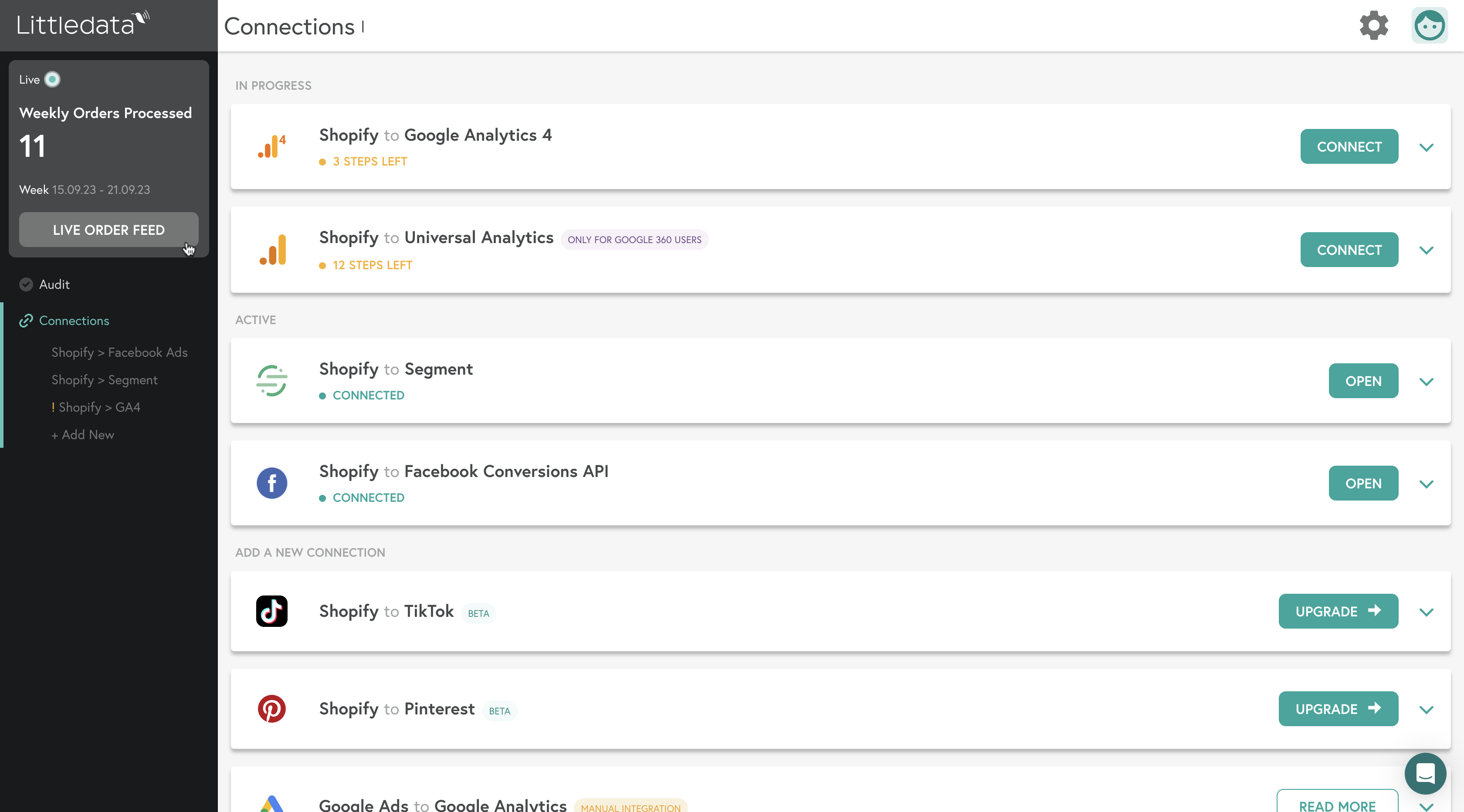Click the Shopify to TikTok title
Image resolution: width=1464 pixels, height=812 pixels.
pyautogui.click(x=386, y=612)
